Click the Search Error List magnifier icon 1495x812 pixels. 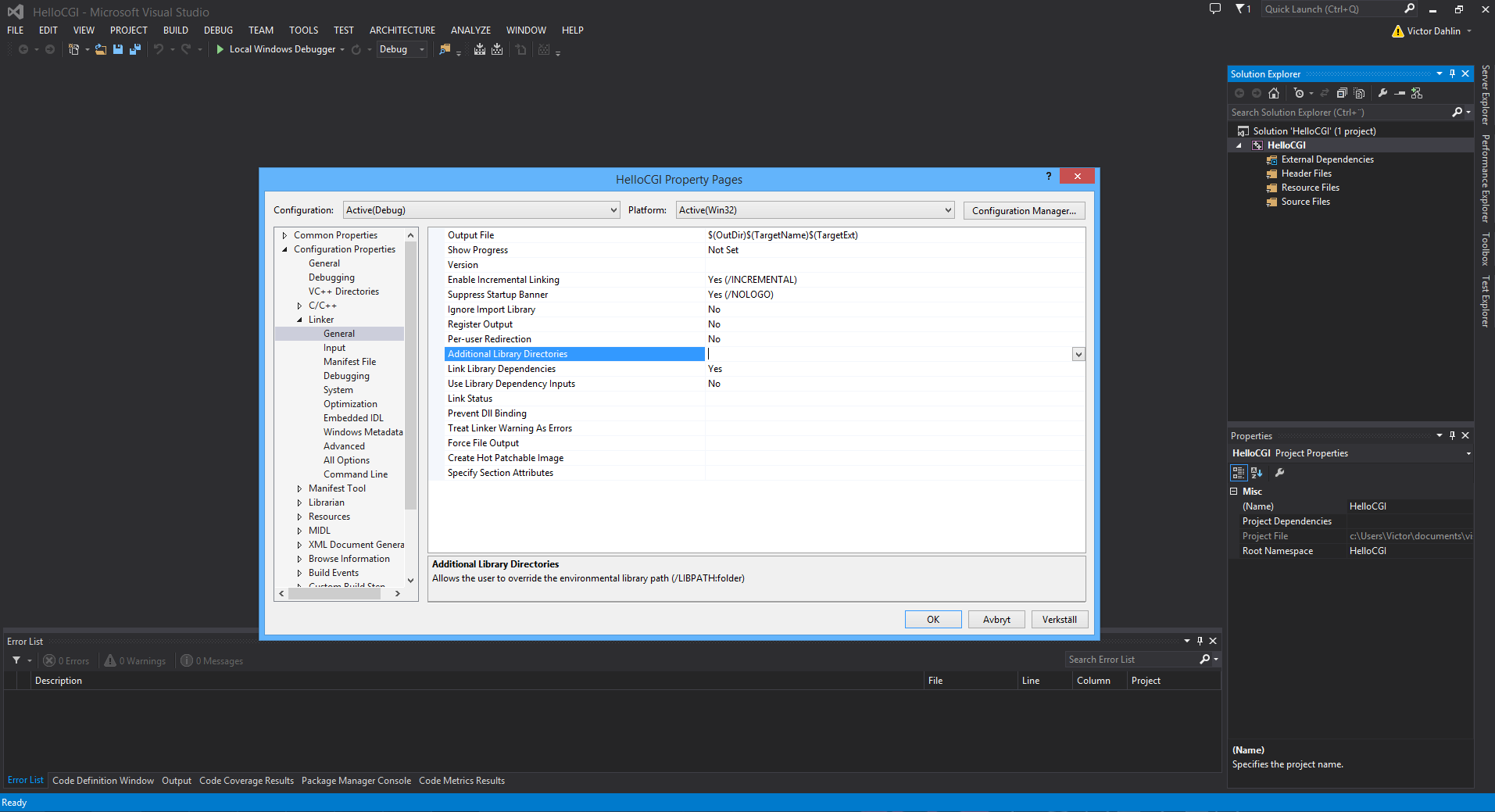[x=1205, y=660]
